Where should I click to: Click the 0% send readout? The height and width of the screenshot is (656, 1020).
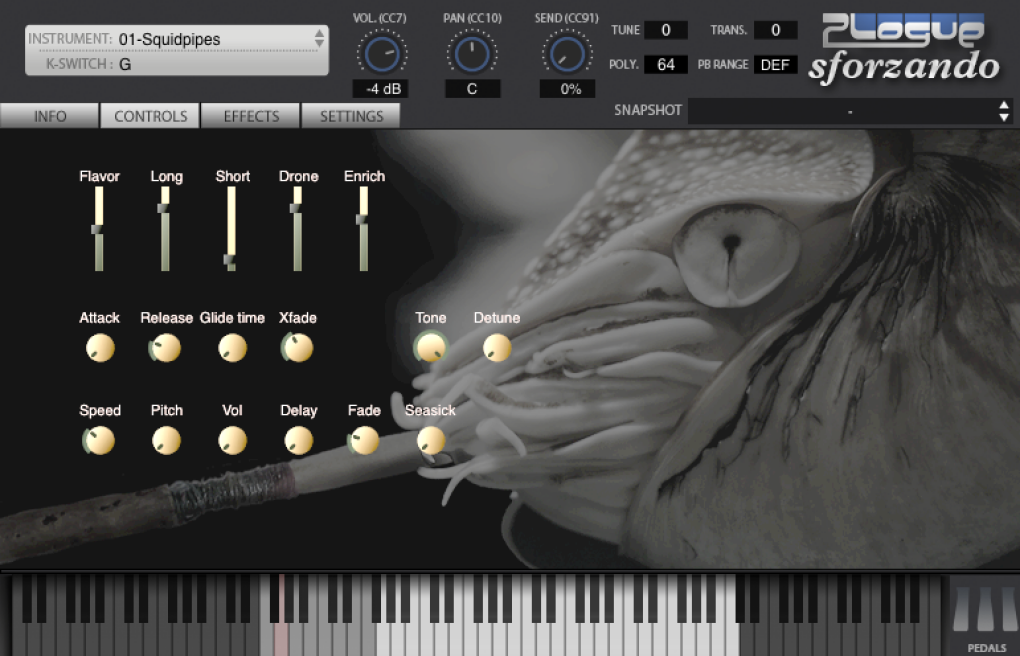tap(568, 89)
